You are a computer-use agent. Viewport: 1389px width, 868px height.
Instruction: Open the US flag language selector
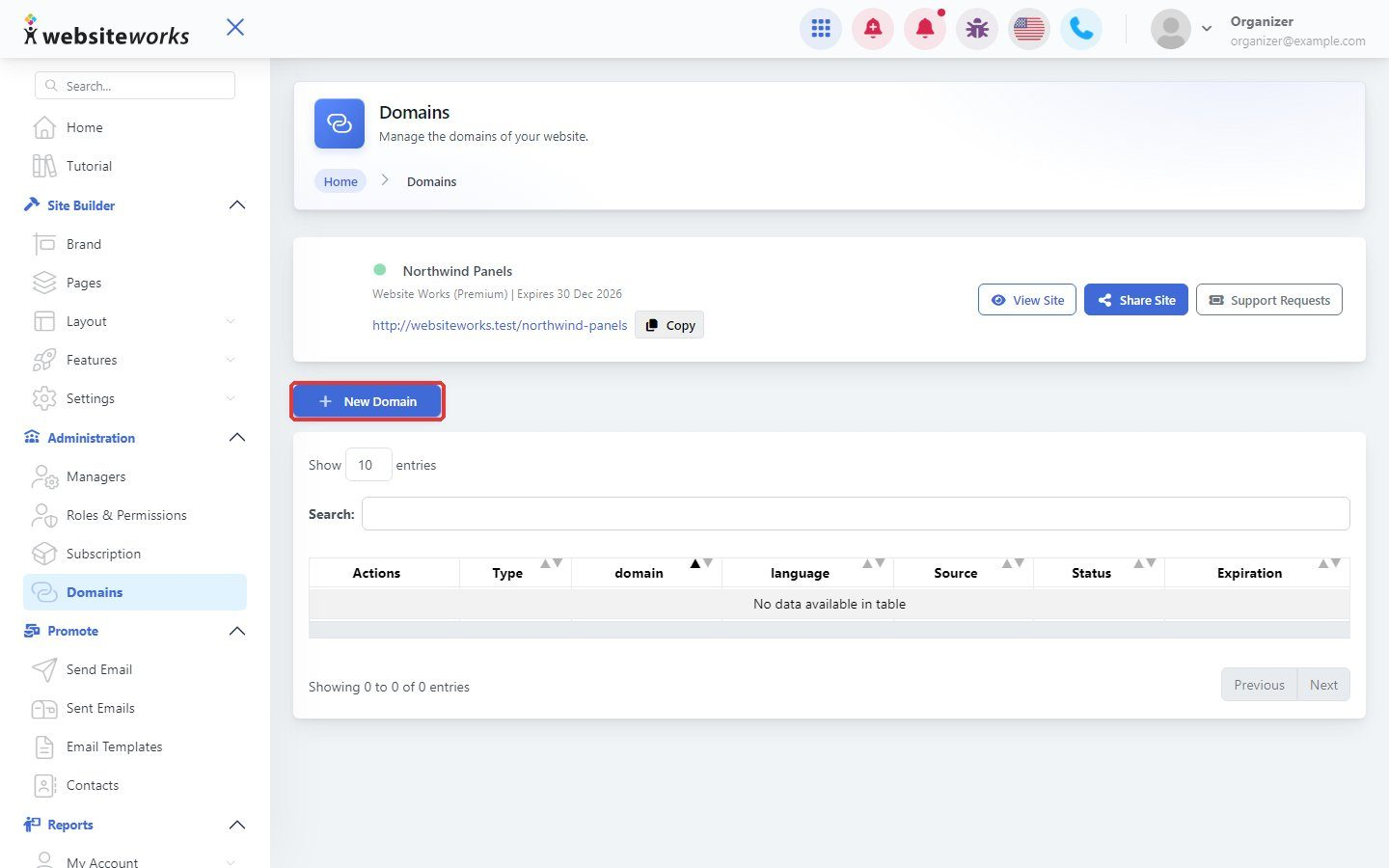1029,29
